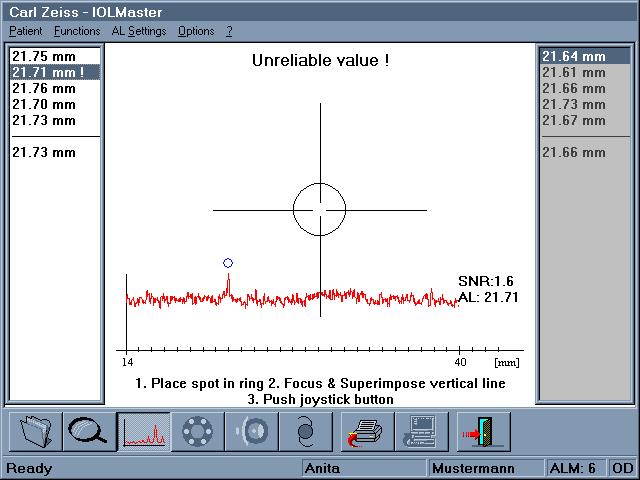Open the question mark help menu
Image resolution: width=640 pixels, height=480 pixels.
pos(229,31)
